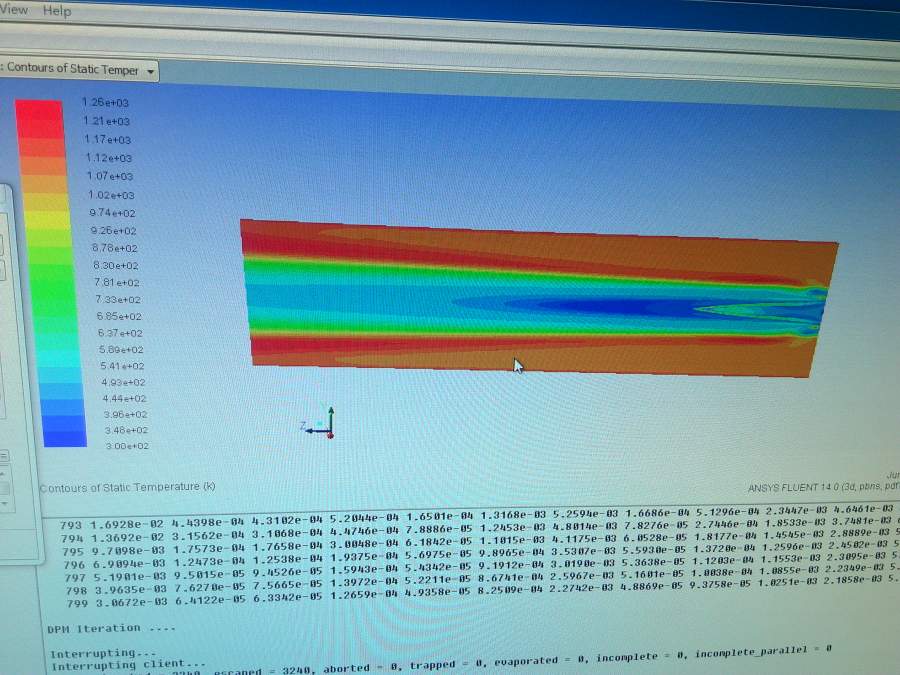Click the color legend bar
The height and width of the screenshot is (675, 900).
[x=51, y=273]
